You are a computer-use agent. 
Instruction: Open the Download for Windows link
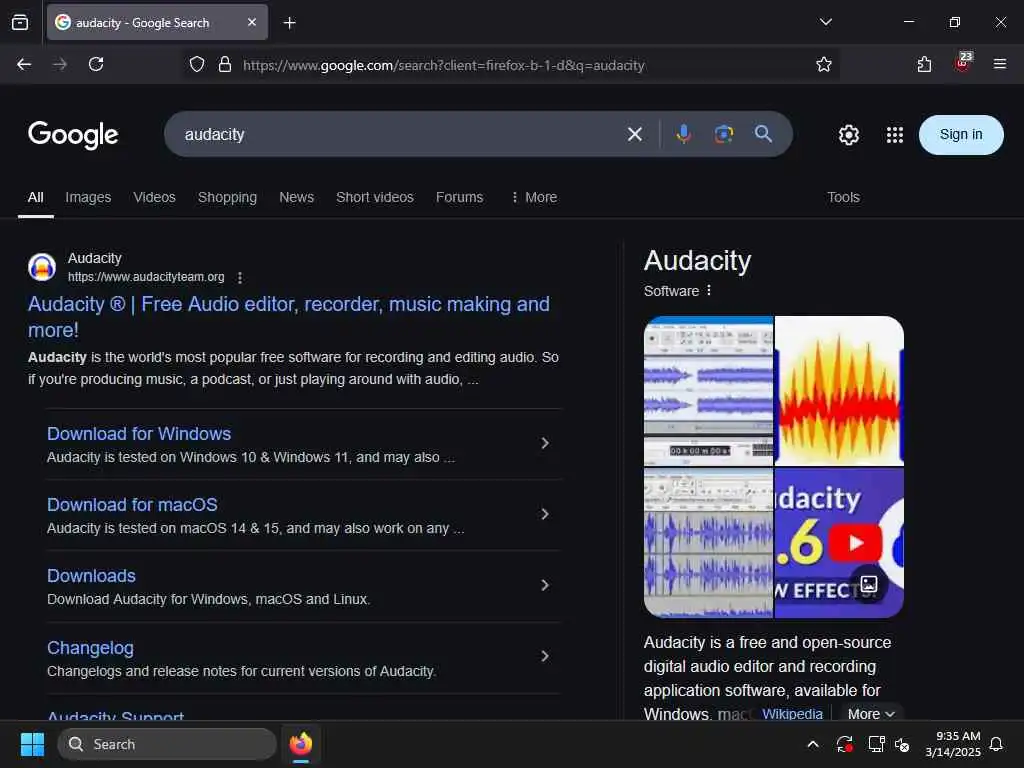(x=139, y=434)
